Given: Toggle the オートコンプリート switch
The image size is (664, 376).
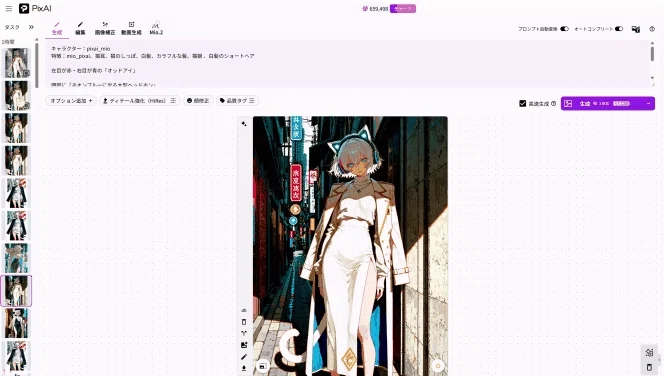Looking at the screenshot, I should click(619, 29).
